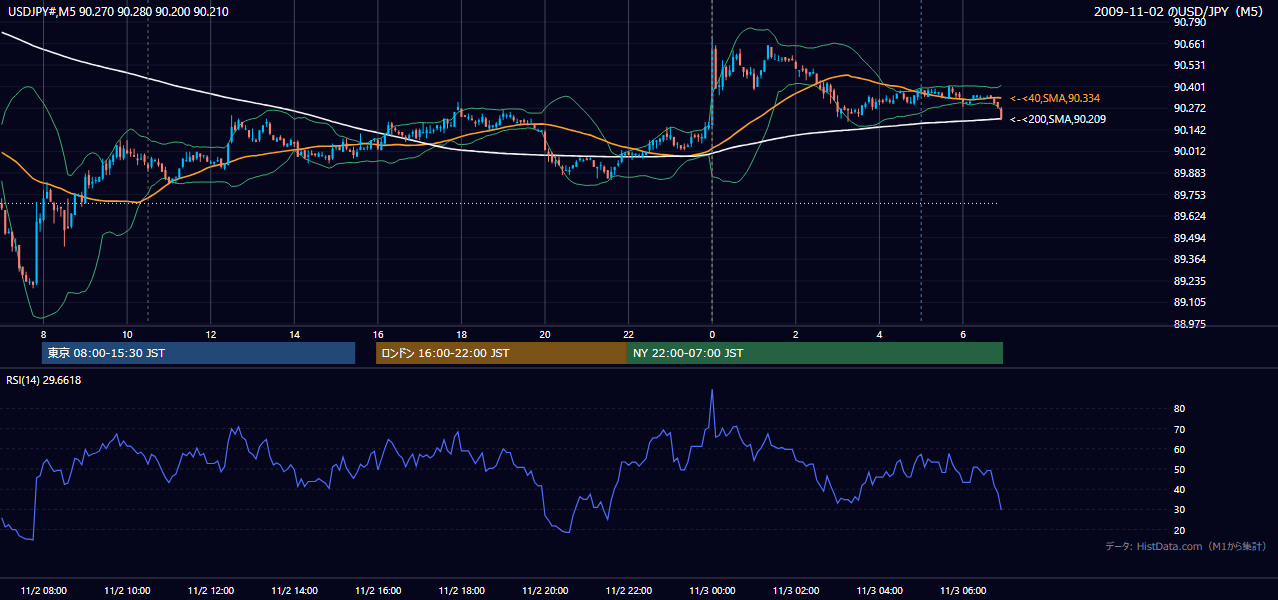Image resolution: width=1278 pixels, height=600 pixels.
Task: Click the RSI 50 level label
Action: pos(1179,469)
